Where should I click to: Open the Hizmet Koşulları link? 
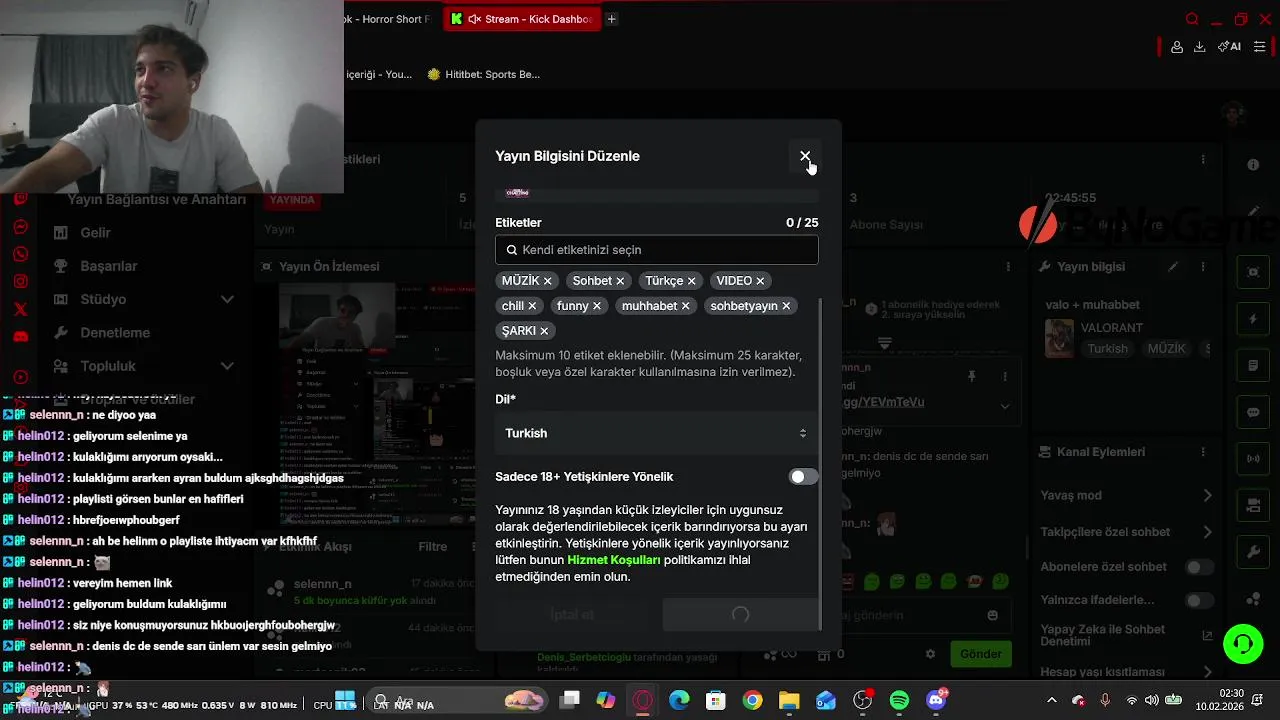click(614, 560)
